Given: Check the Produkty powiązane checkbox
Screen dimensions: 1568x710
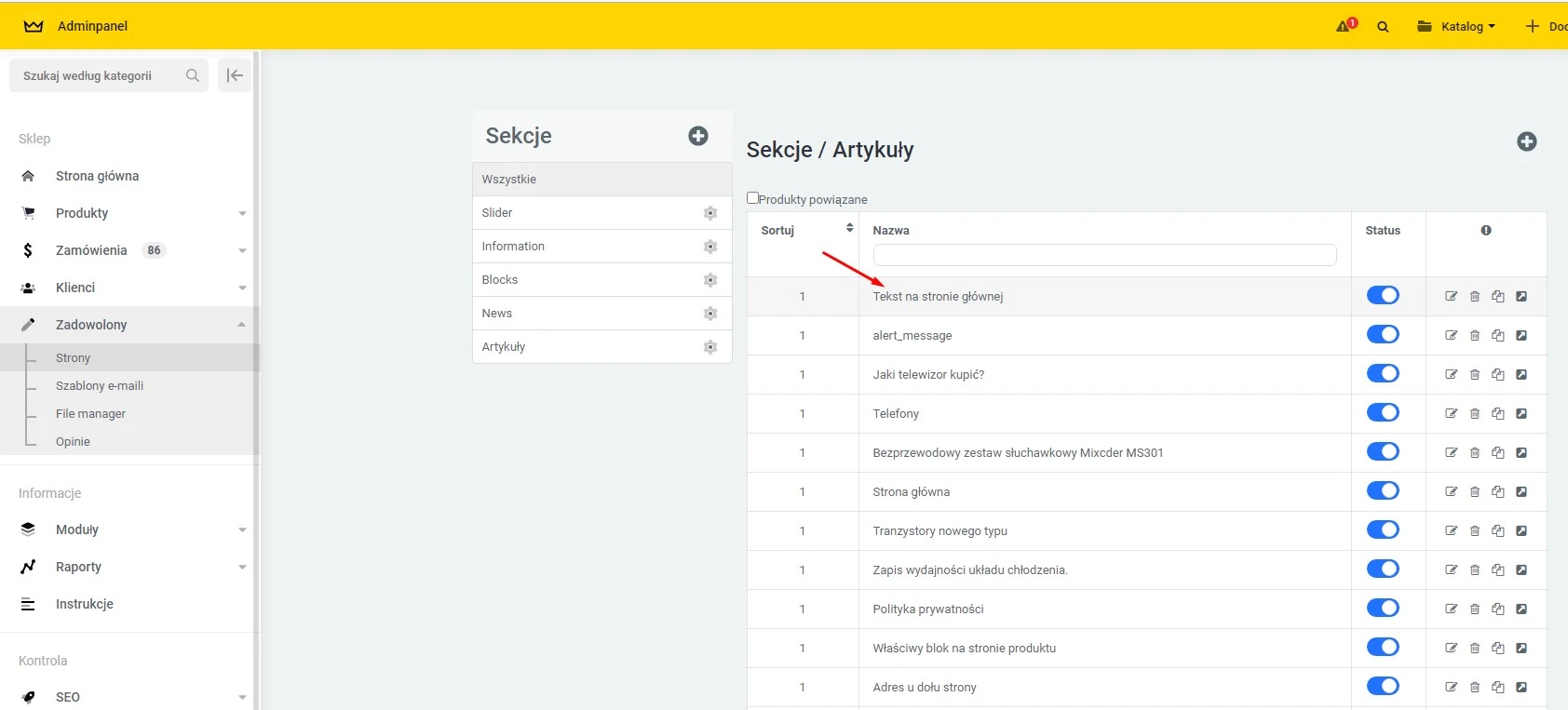Looking at the screenshot, I should point(752,198).
